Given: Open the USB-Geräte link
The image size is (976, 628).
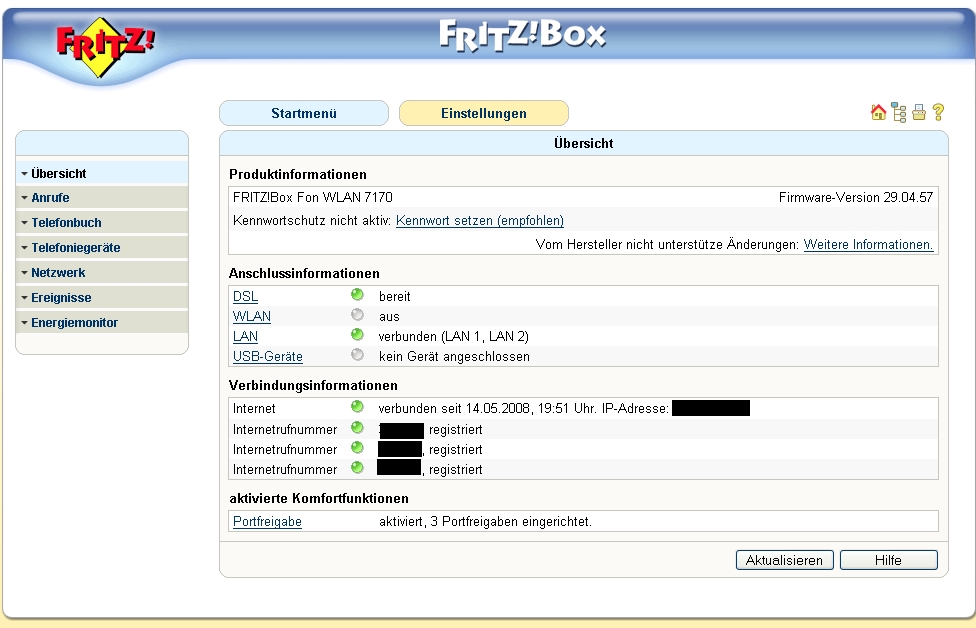Looking at the screenshot, I should coord(267,357).
